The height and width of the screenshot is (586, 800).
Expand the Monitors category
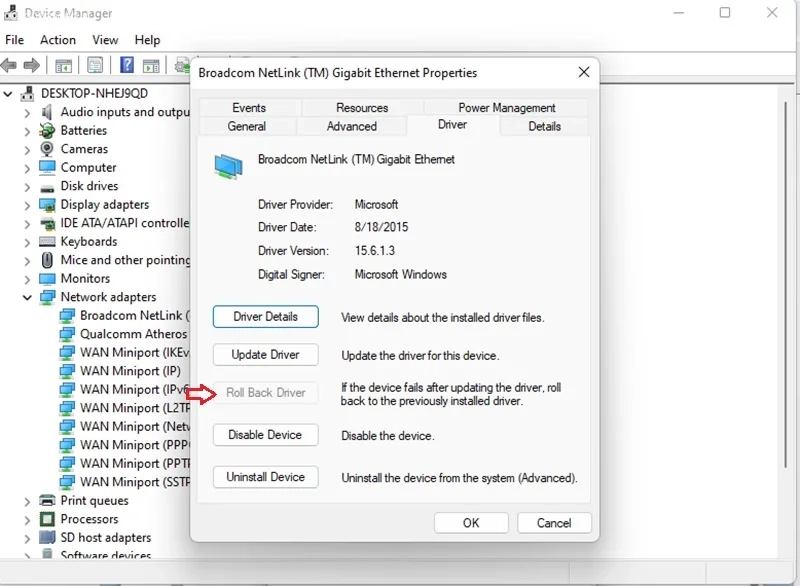point(28,278)
